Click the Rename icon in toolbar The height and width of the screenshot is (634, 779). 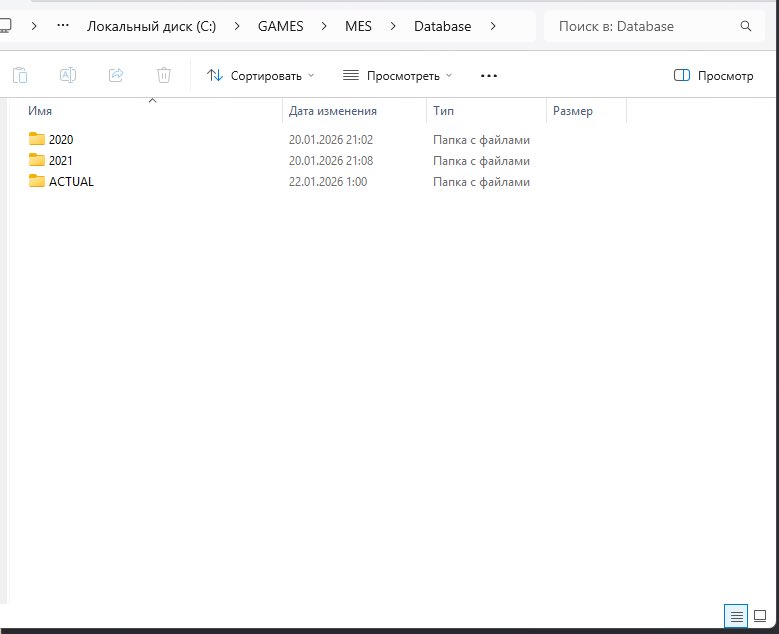(68, 75)
